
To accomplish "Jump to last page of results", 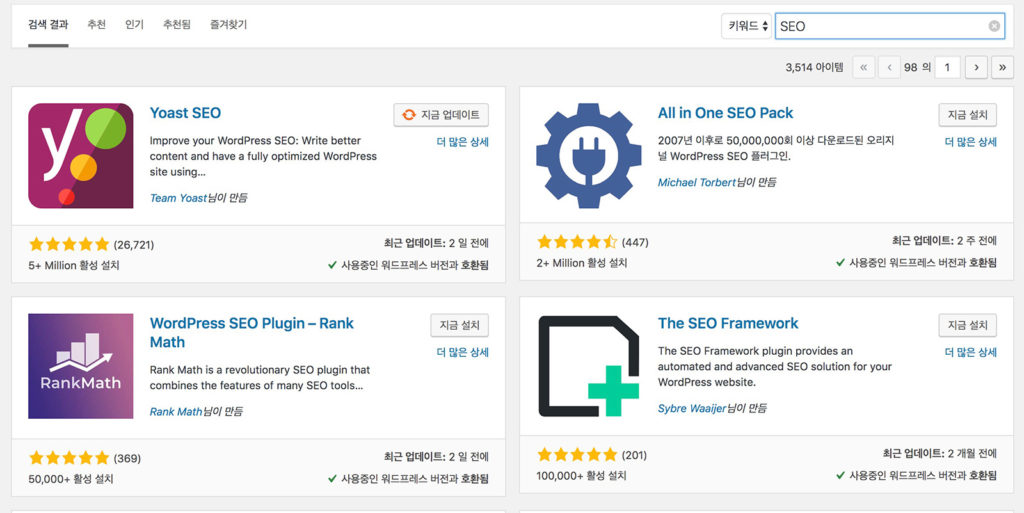I will (1002, 67).
